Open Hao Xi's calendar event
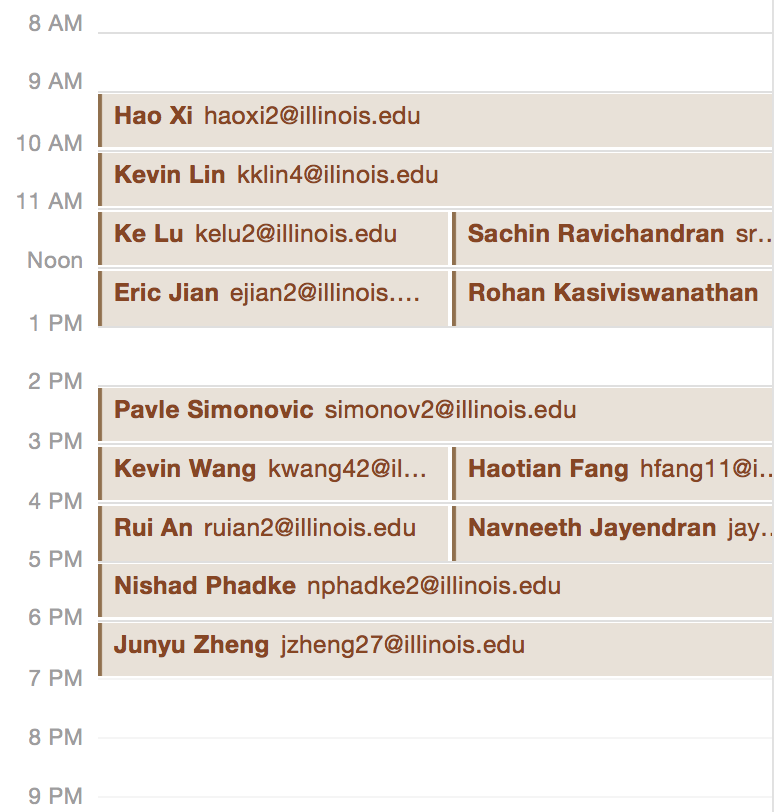This screenshot has height=812, width=774. pos(435,120)
